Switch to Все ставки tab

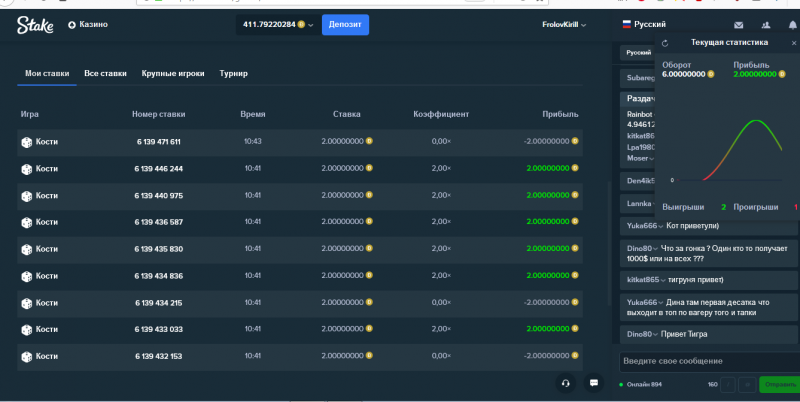point(105,73)
